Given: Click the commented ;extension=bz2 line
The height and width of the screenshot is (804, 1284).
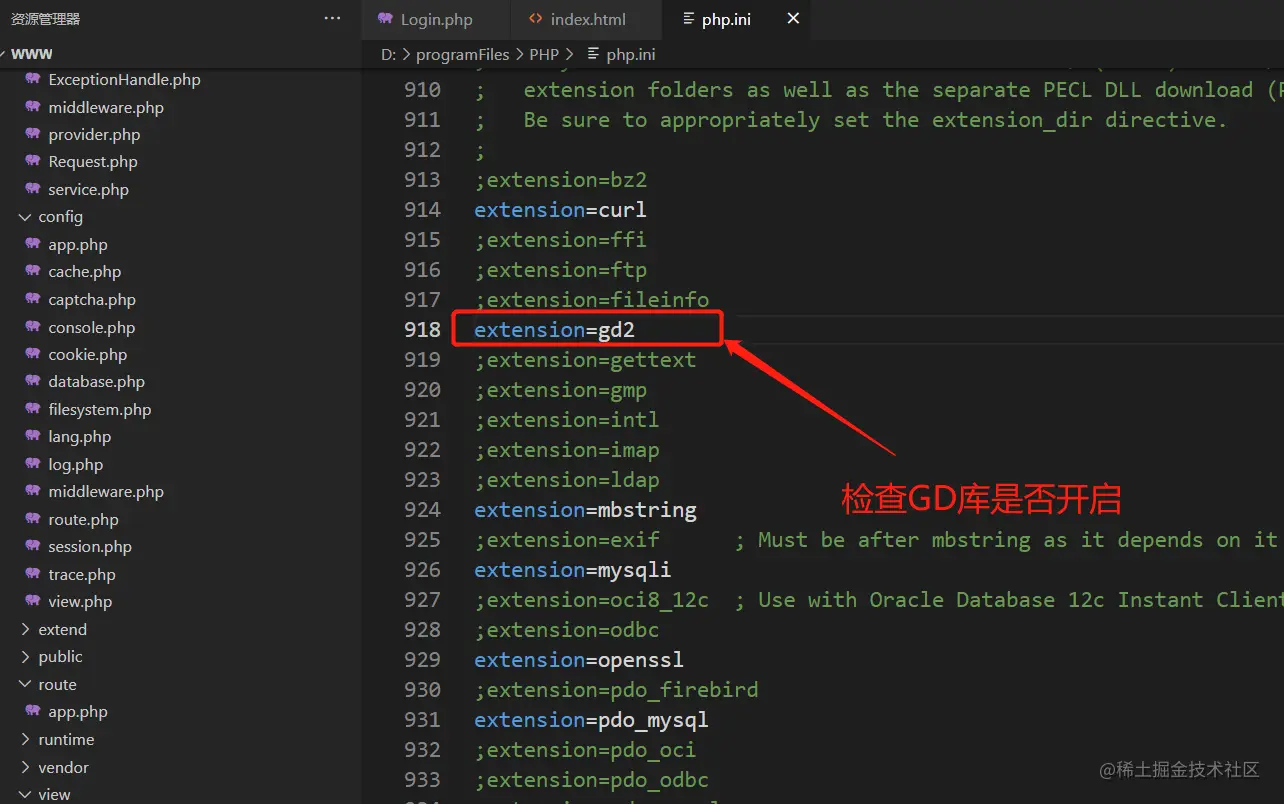Looking at the screenshot, I should click(x=560, y=179).
